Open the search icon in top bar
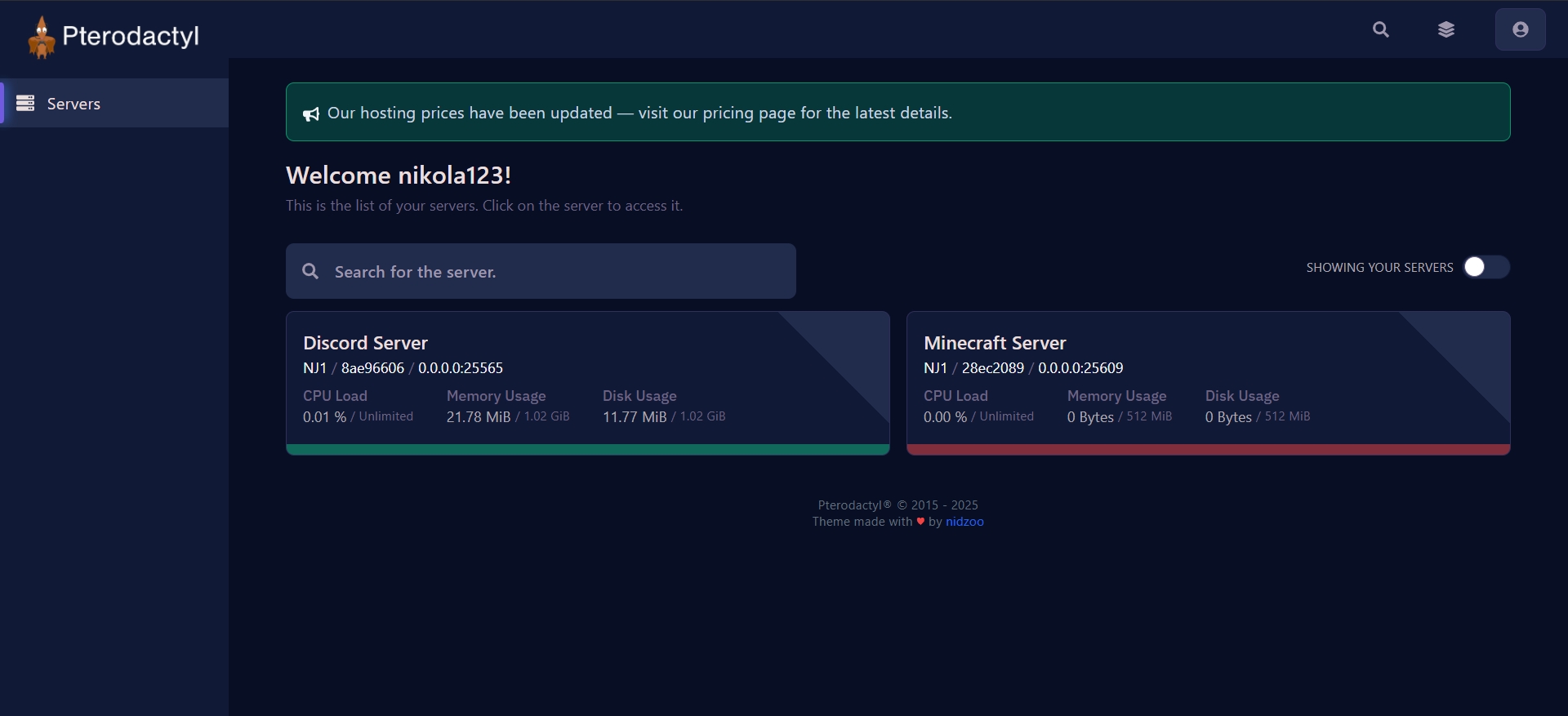The image size is (1568, 716). pos(1380,29)
